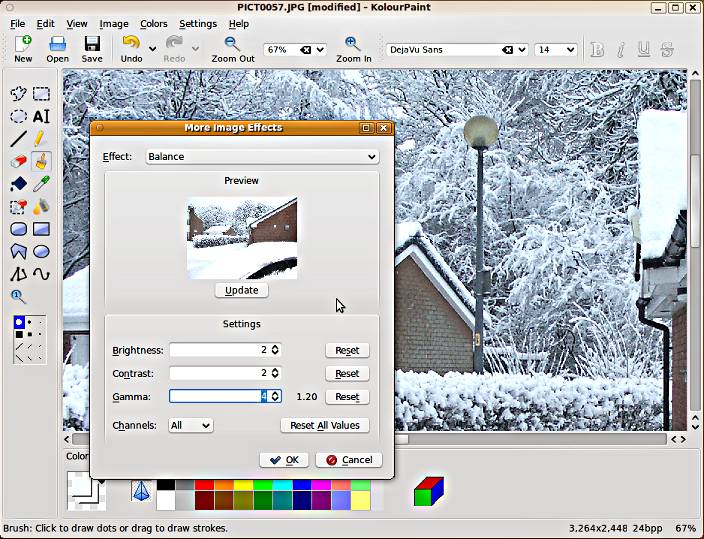The width and height of the screenshot is (704, 539).
Task: Click the Zoom In magnifier icon
Action: [353, 44]
